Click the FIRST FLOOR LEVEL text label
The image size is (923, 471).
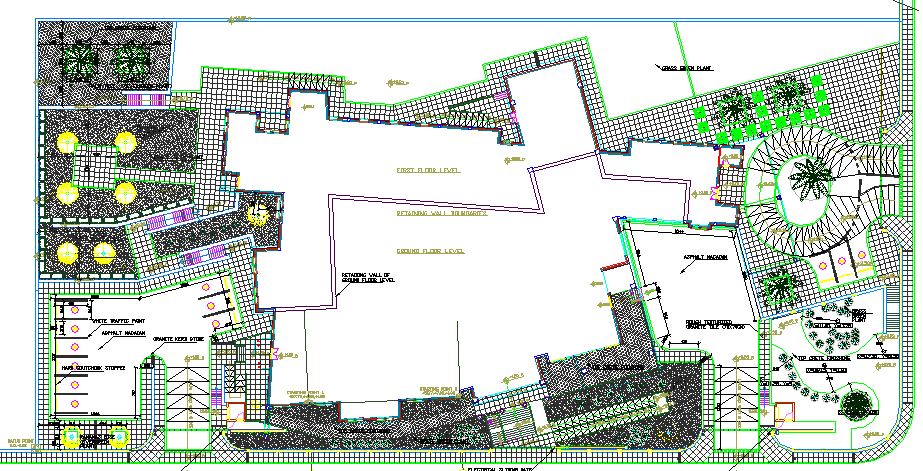click(428, 171)
